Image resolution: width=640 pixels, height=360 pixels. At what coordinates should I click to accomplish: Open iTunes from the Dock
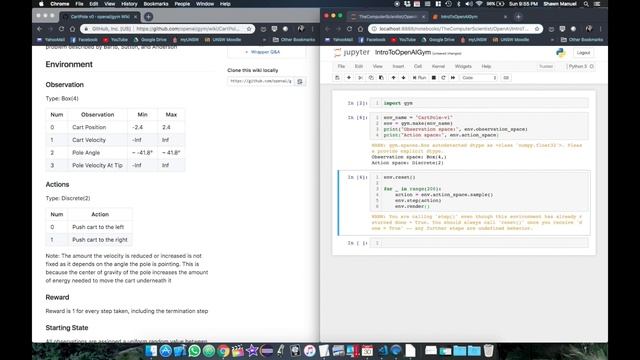point(310,351)
